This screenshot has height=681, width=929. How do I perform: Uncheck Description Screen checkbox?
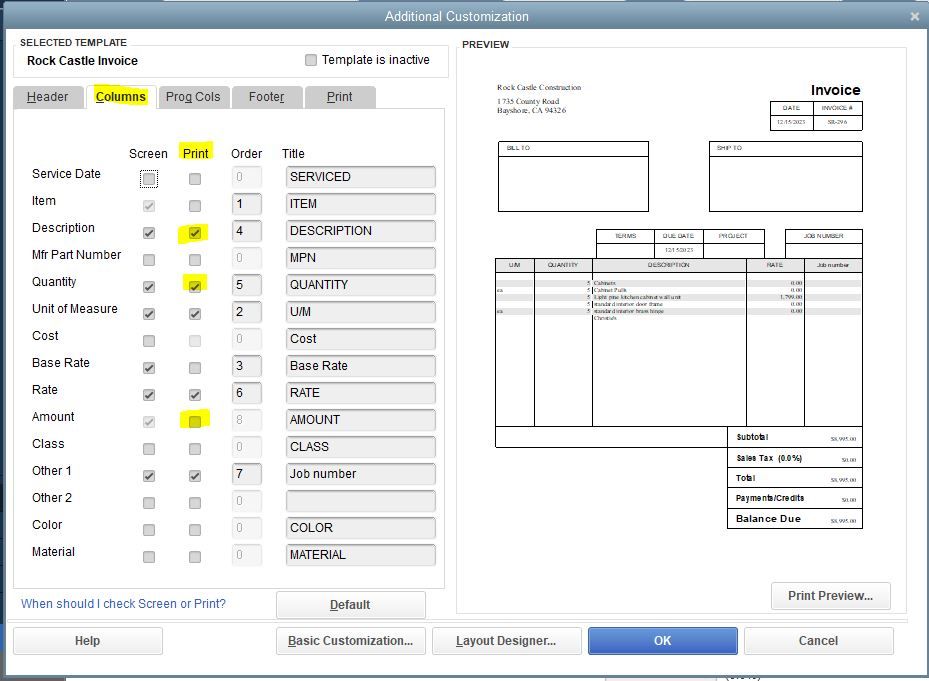click(x=149, y=233)
